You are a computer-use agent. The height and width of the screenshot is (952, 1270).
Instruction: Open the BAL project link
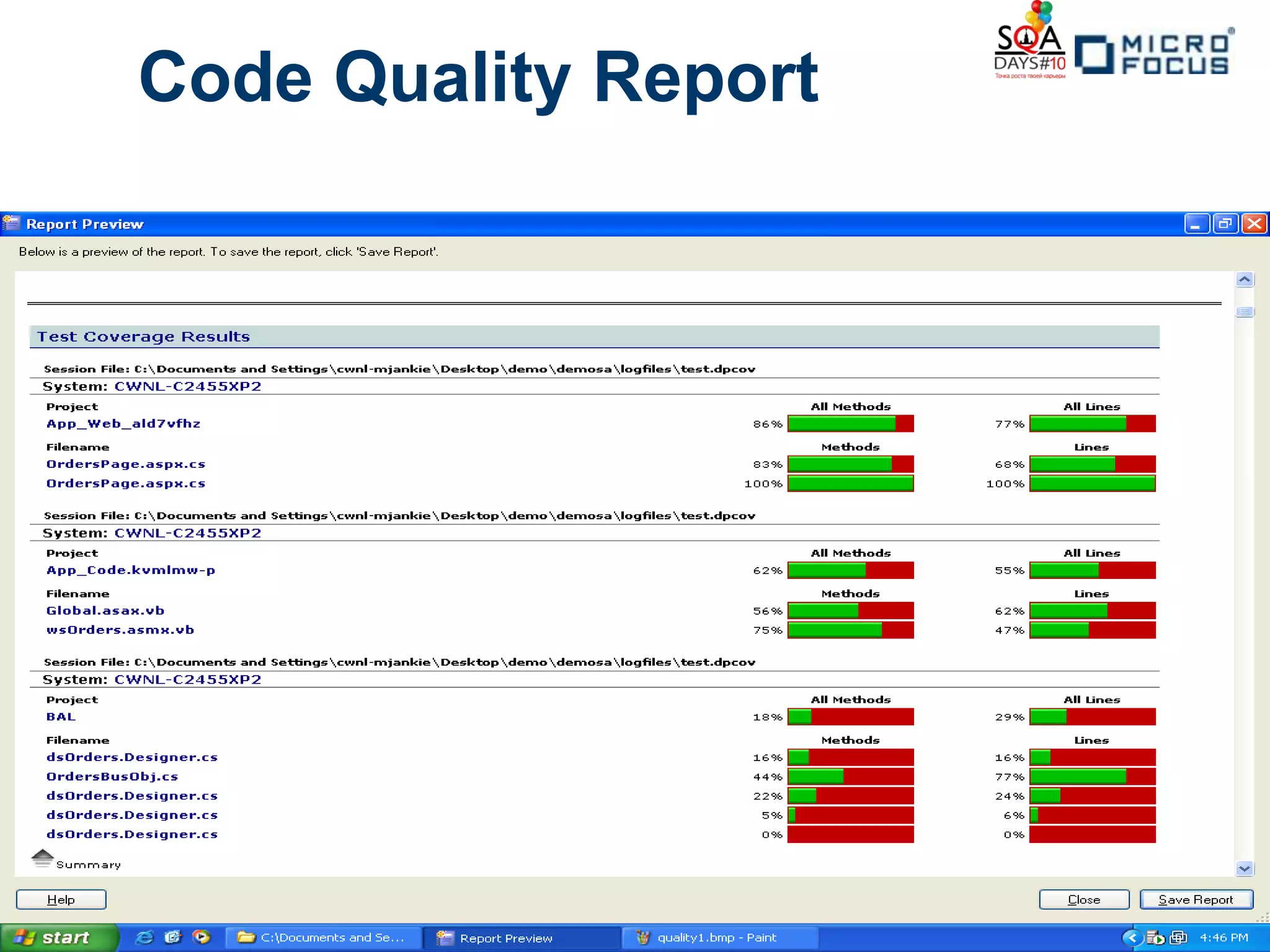(61, 716)
